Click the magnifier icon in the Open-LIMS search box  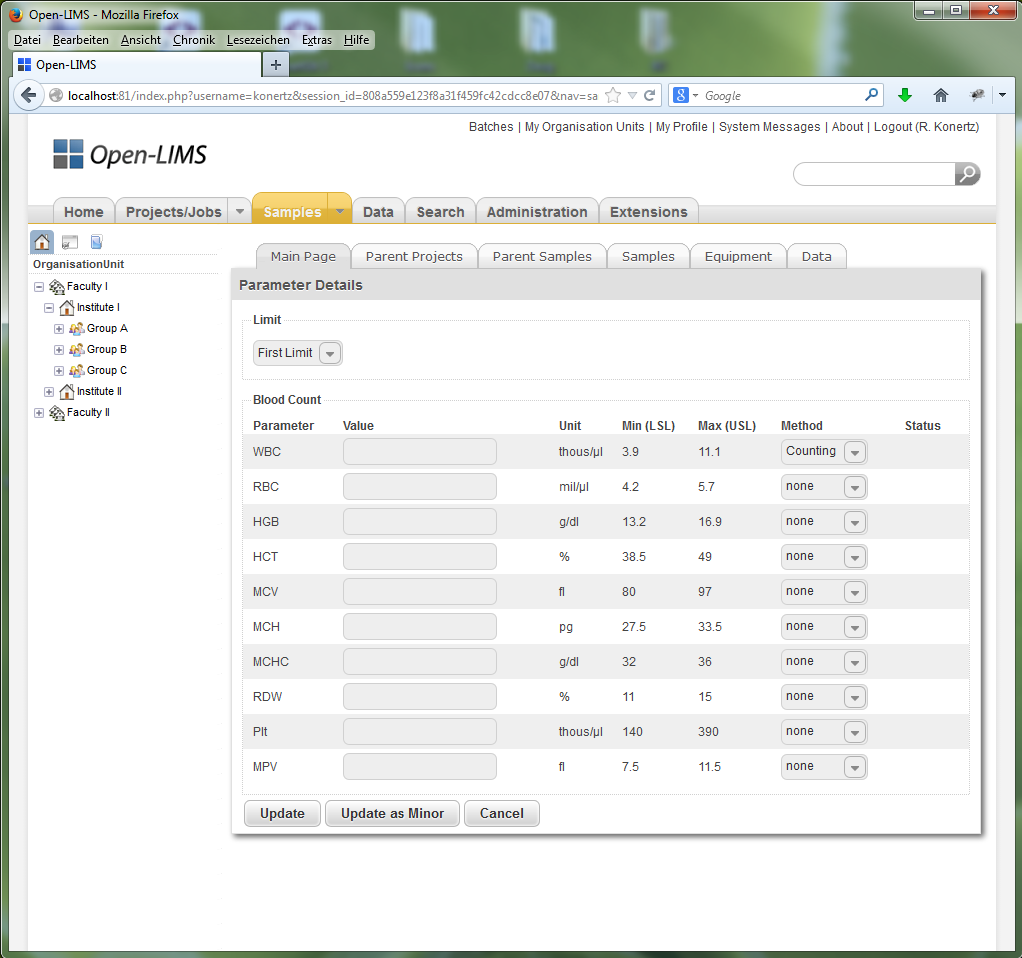click(965, 174)
